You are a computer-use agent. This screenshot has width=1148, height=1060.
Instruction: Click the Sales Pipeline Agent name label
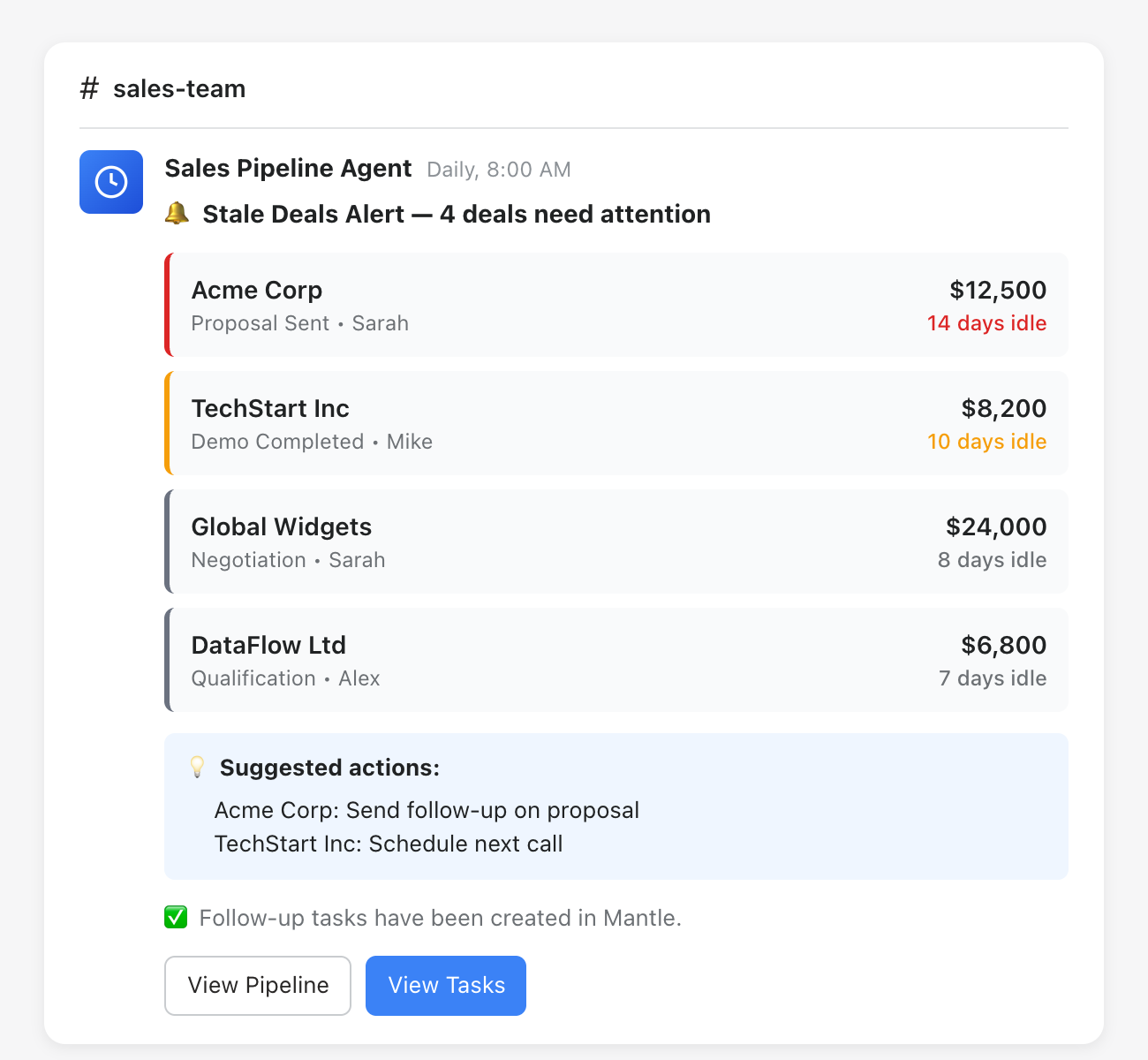tap(287, 168)
